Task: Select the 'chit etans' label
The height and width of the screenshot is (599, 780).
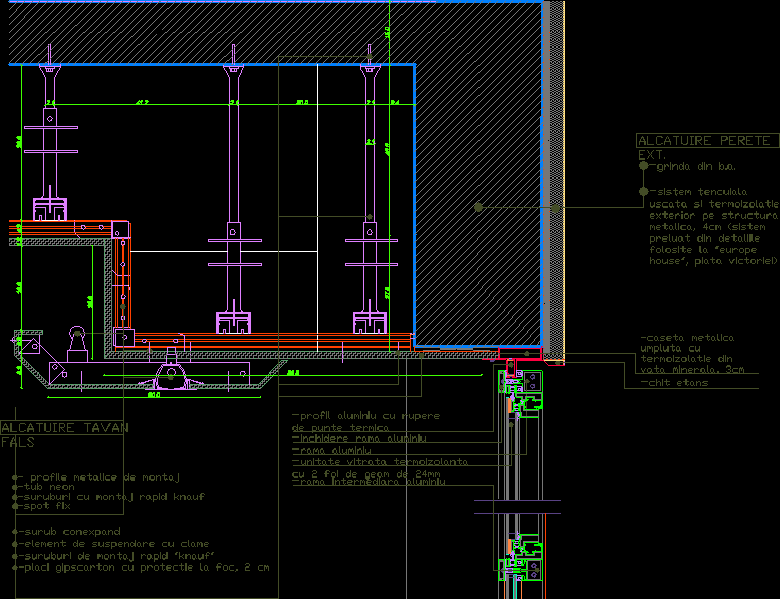Action: (x=677, y=383)
